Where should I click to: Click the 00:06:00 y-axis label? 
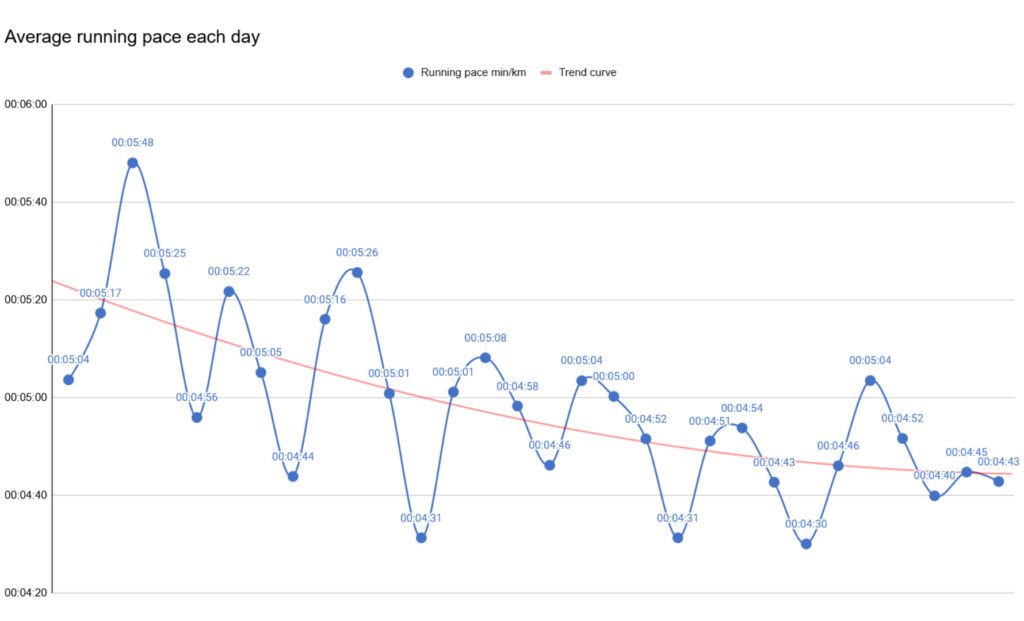tap(26, 104)
